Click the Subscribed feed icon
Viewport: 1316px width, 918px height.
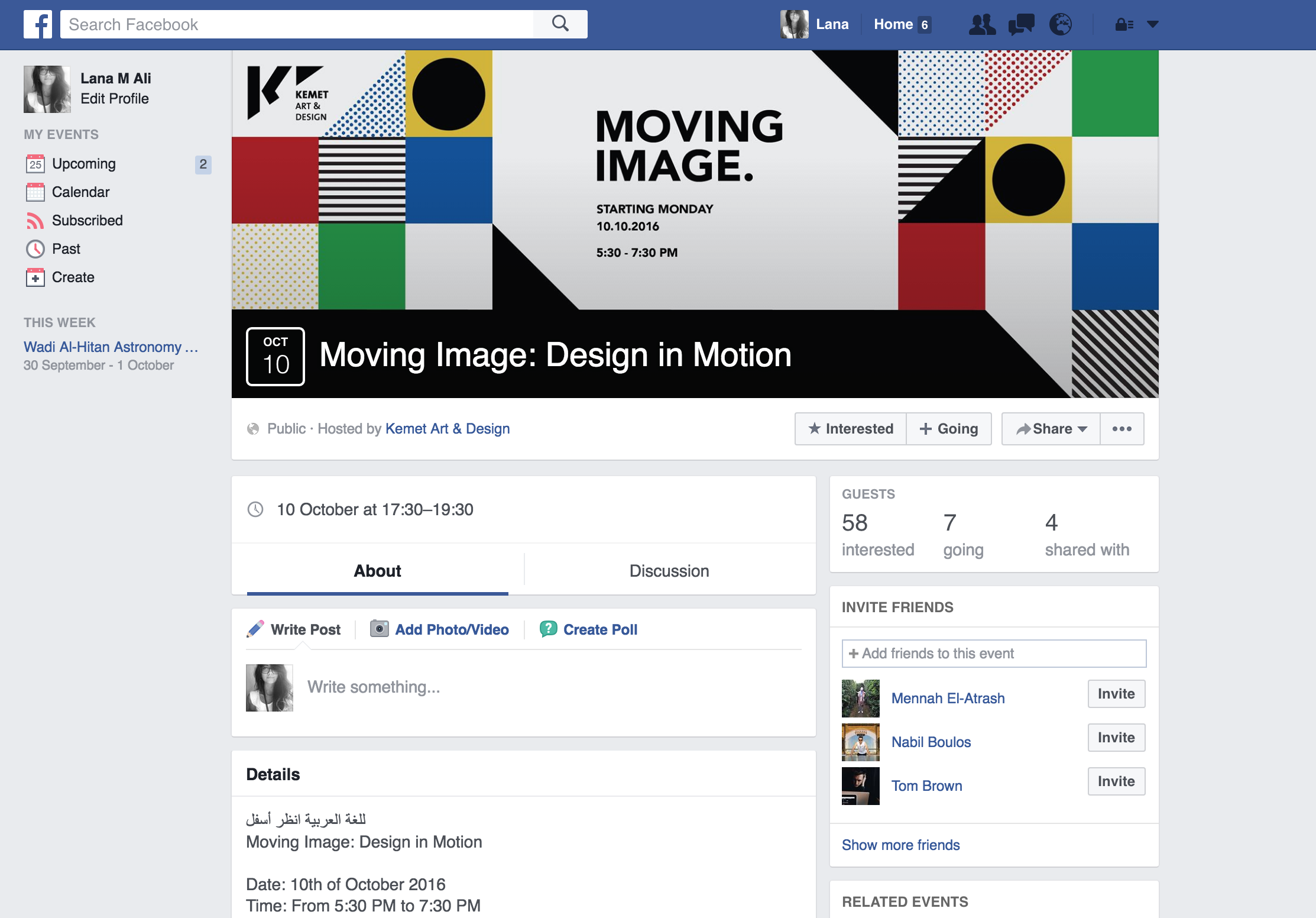[35, 221]
